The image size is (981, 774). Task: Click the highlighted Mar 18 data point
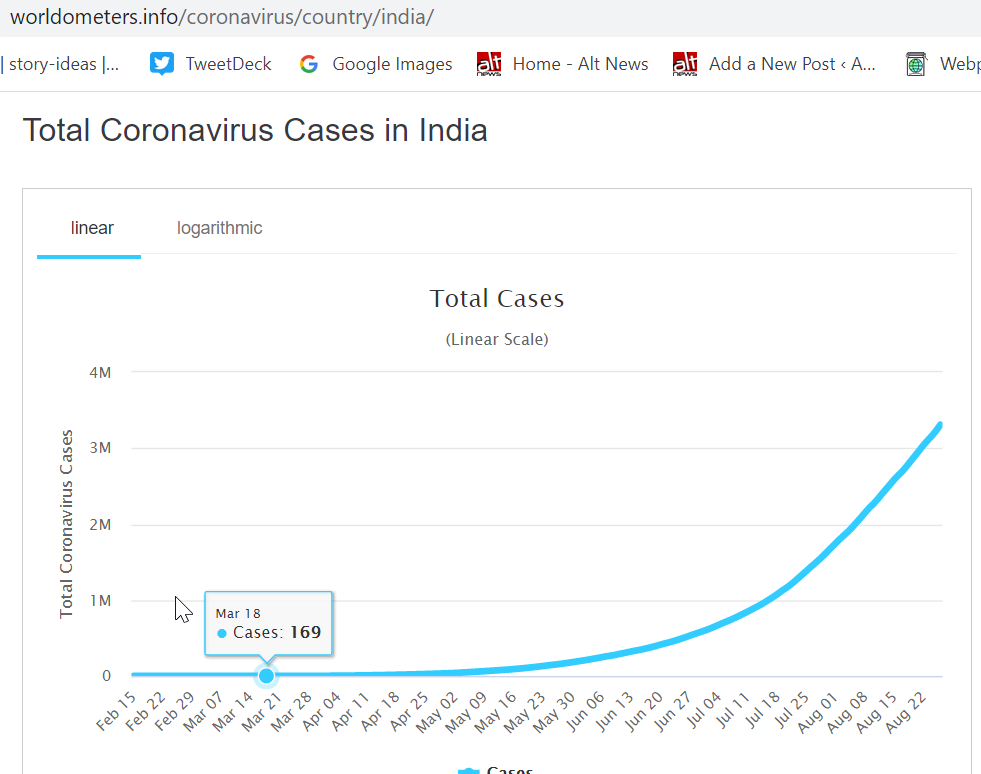point(267,676)
